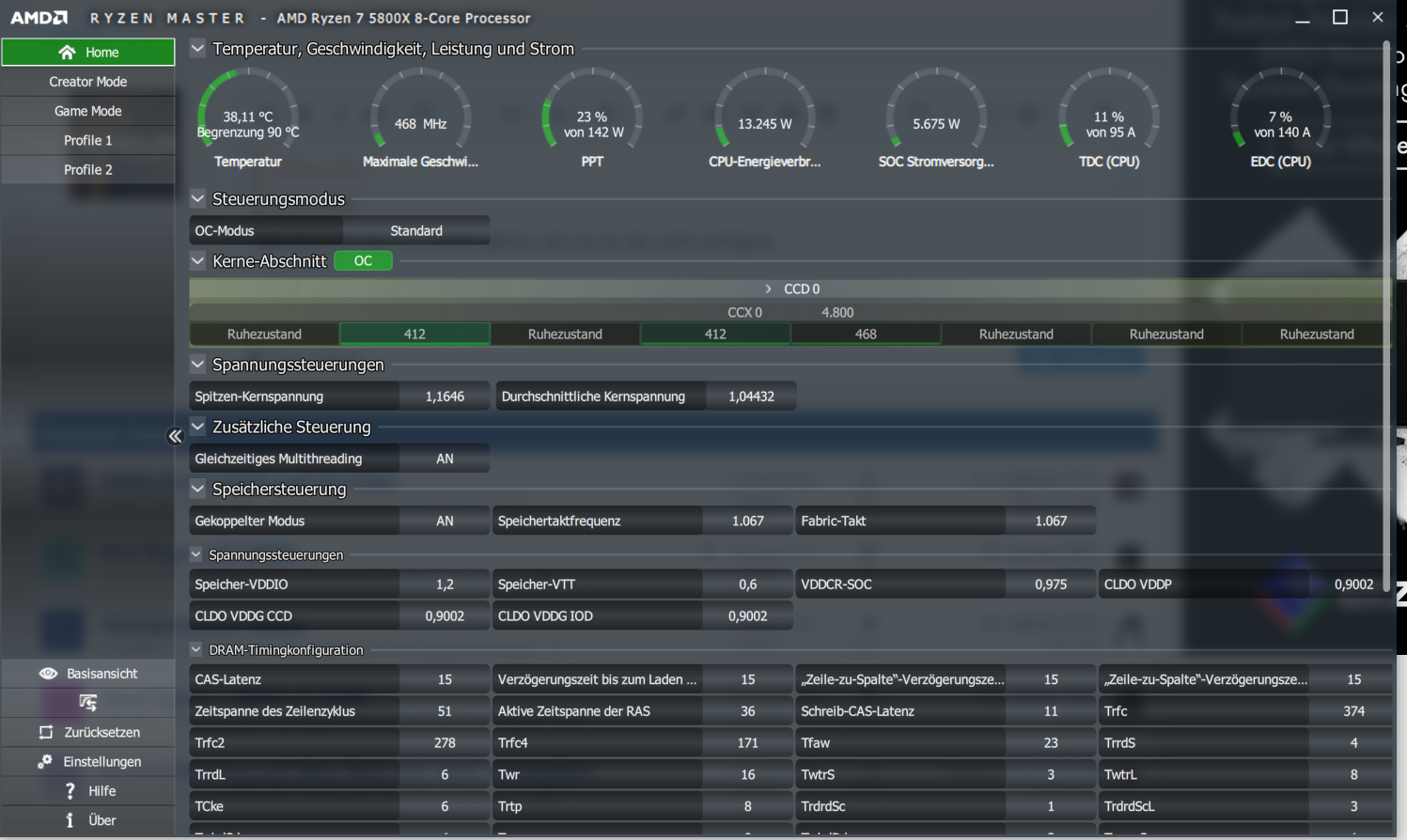The width and height of the screenshot is (1407, 840).
Task: Click the EDC (CPU) gauge
Action: 1280,118
